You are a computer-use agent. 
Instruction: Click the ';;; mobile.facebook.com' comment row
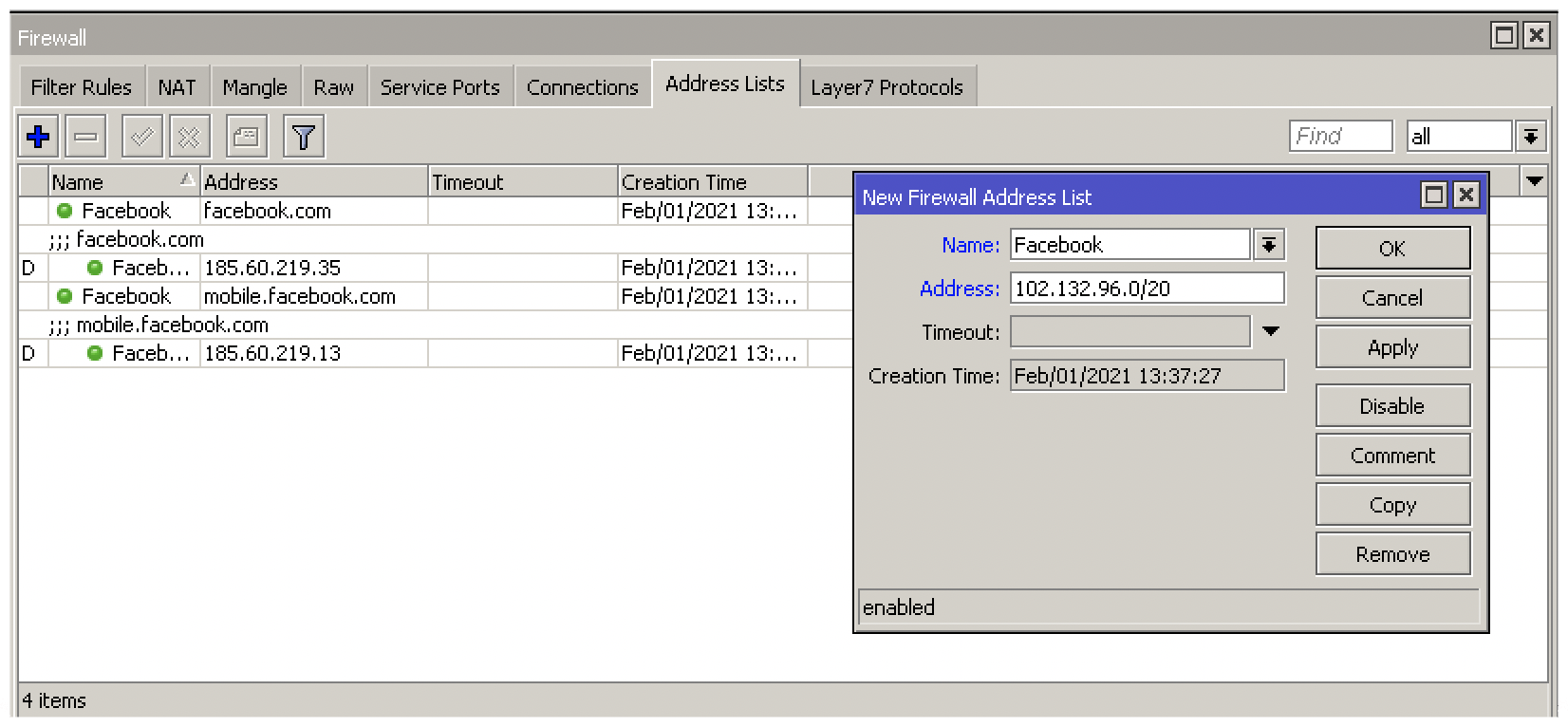click(x=159, y=325)
